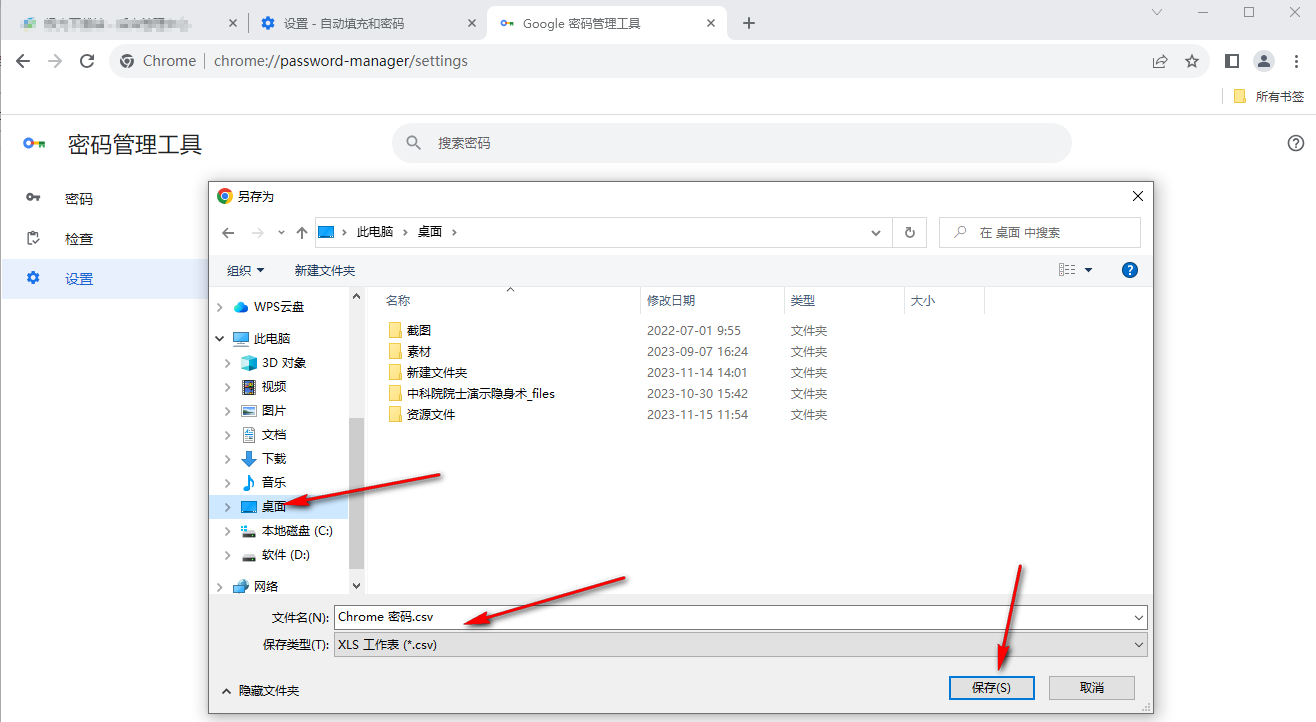Click the 新建文件夹 toolbar button
Viewport: 1316px width, 722px height.
point(324,270)
